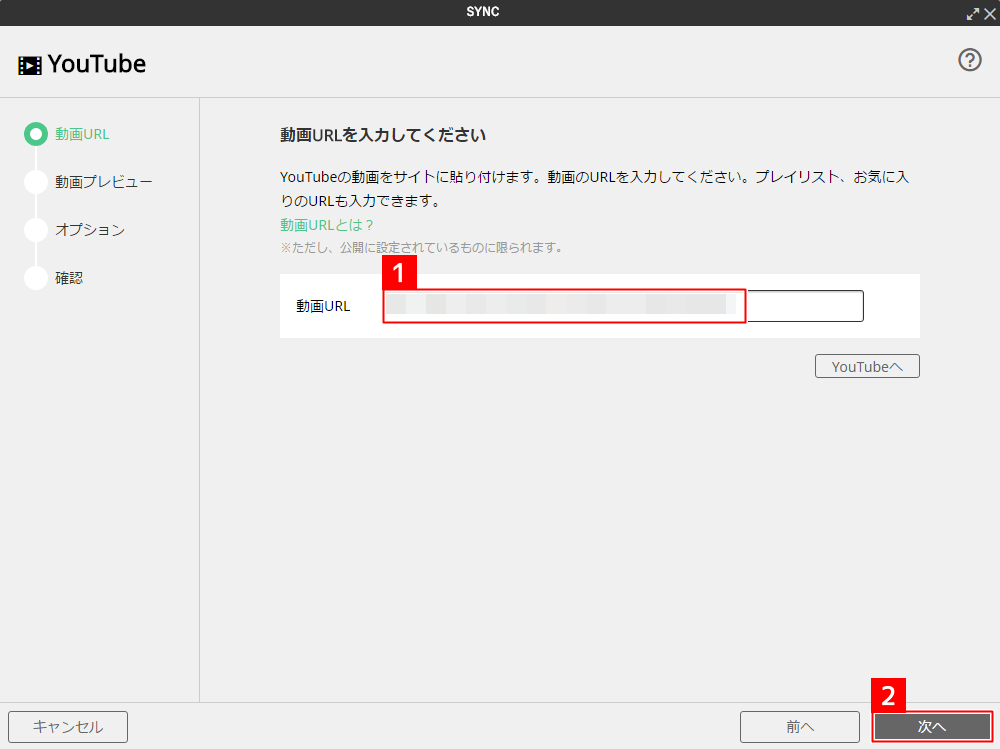Click the YouTubeへ button

867,366
